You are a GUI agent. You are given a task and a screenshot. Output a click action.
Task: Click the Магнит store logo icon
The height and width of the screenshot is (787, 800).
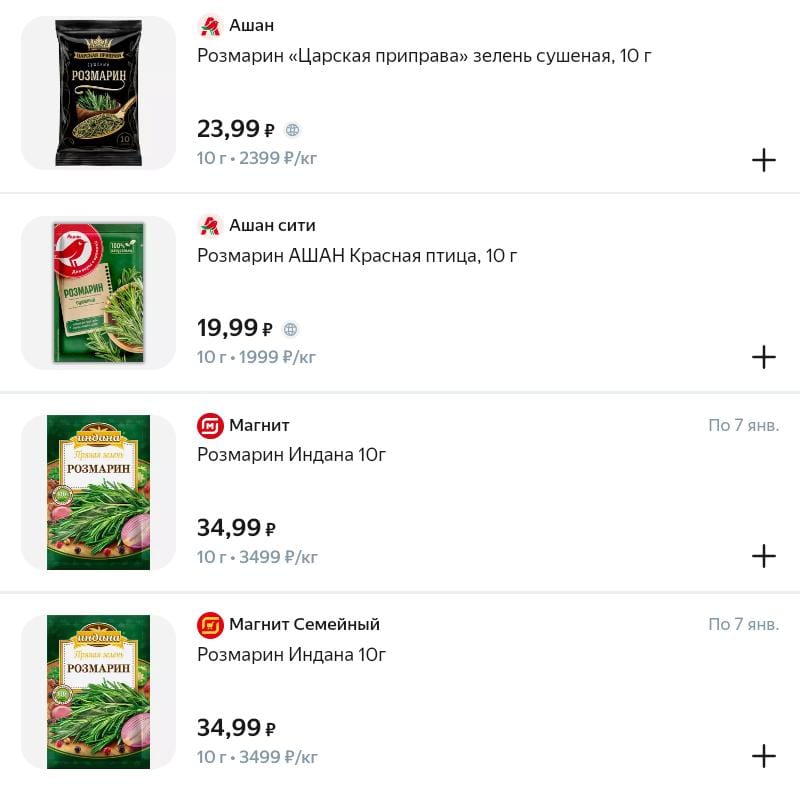click(x=210, y=426)
